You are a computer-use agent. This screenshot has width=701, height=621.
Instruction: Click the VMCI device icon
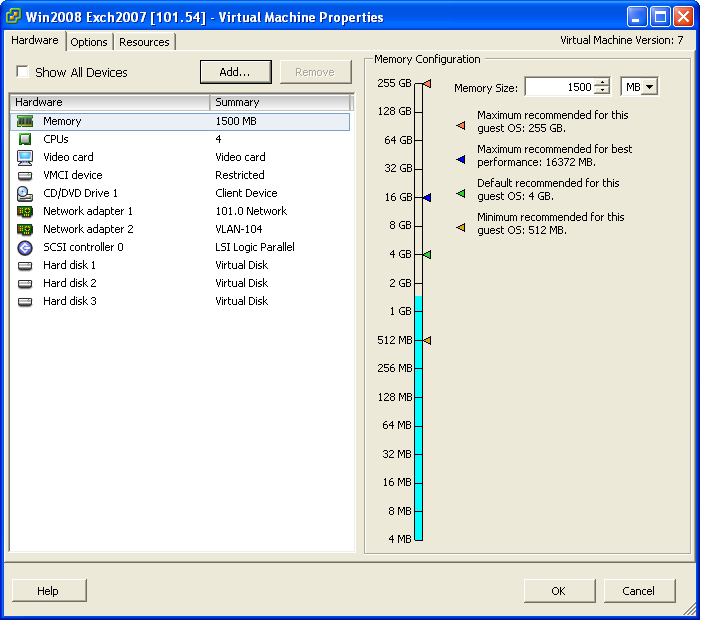pyautogui.click(x=25, y=175)
